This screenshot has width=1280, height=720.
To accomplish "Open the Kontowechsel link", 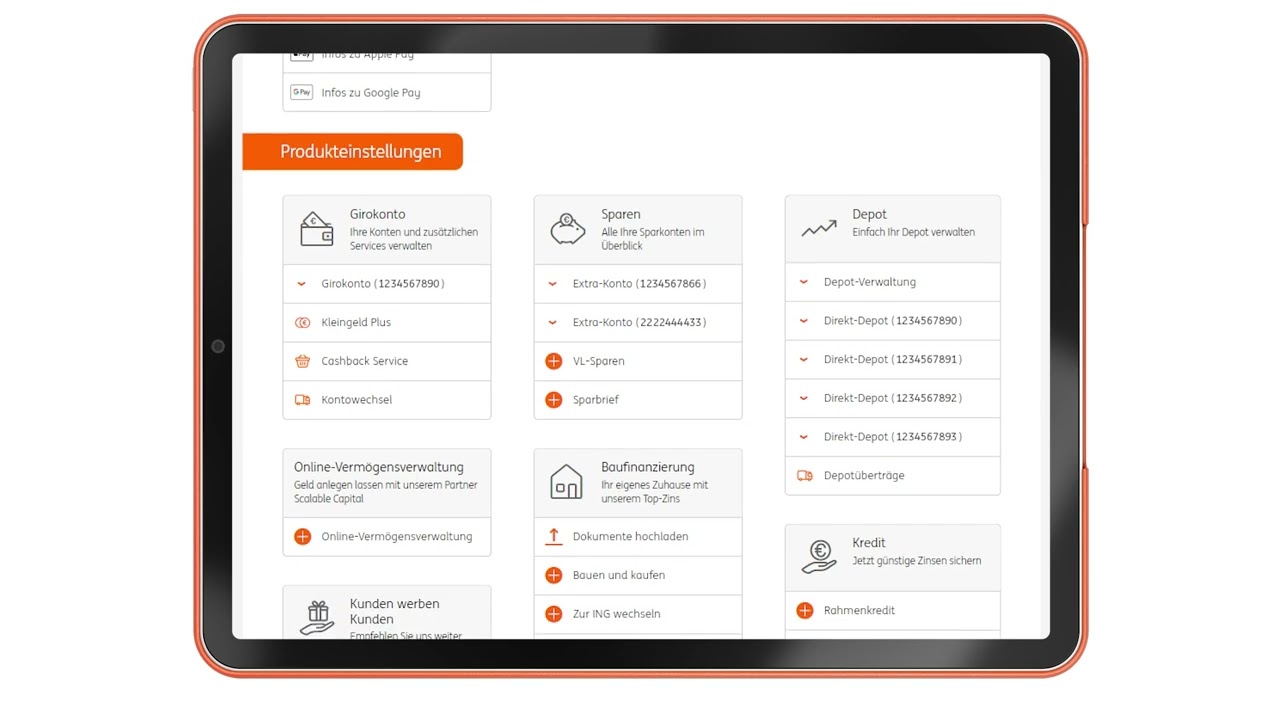I will pyautogui.click(x=357, y=400).
